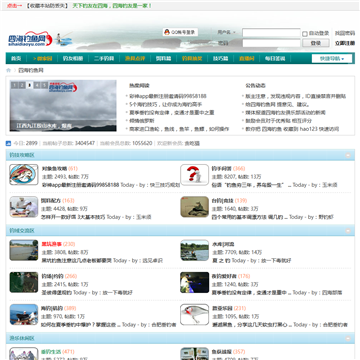Collapse the second forum section with its round toggle
This screenshot has width=360, height=360.
pos(348,231)
